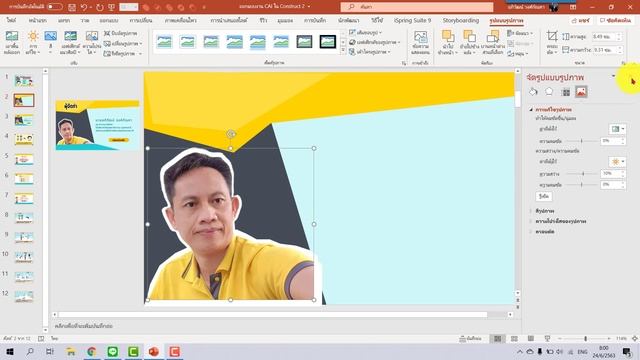This screenshot has height=360, width=640.
Task: Select the Size & Properties pane icon
Action: [x=566, y=92]
